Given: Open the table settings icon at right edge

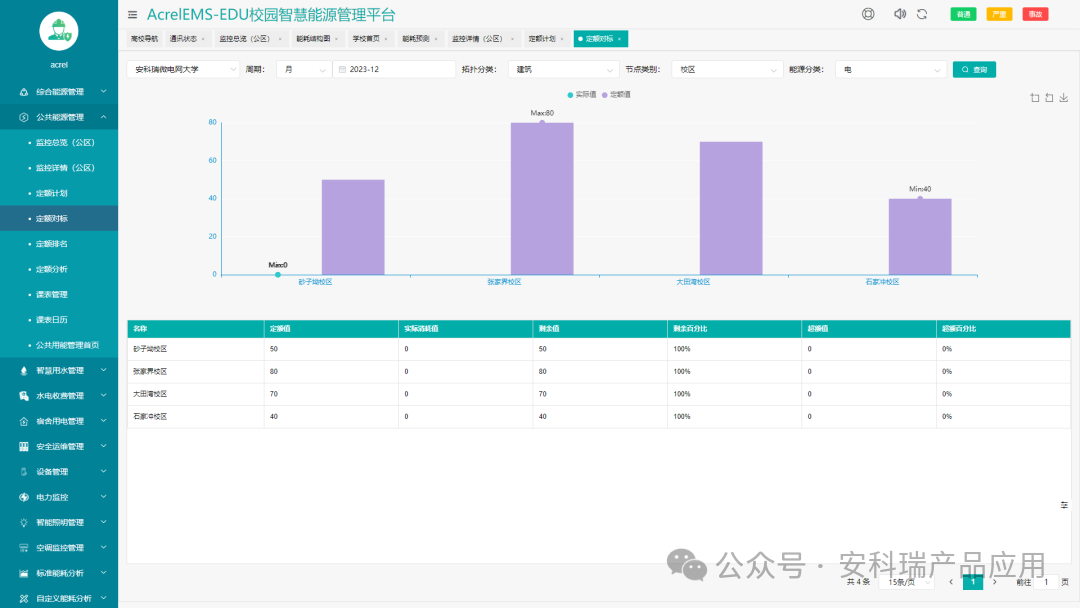Looking at the screenshot, I should pos(1064,505).
